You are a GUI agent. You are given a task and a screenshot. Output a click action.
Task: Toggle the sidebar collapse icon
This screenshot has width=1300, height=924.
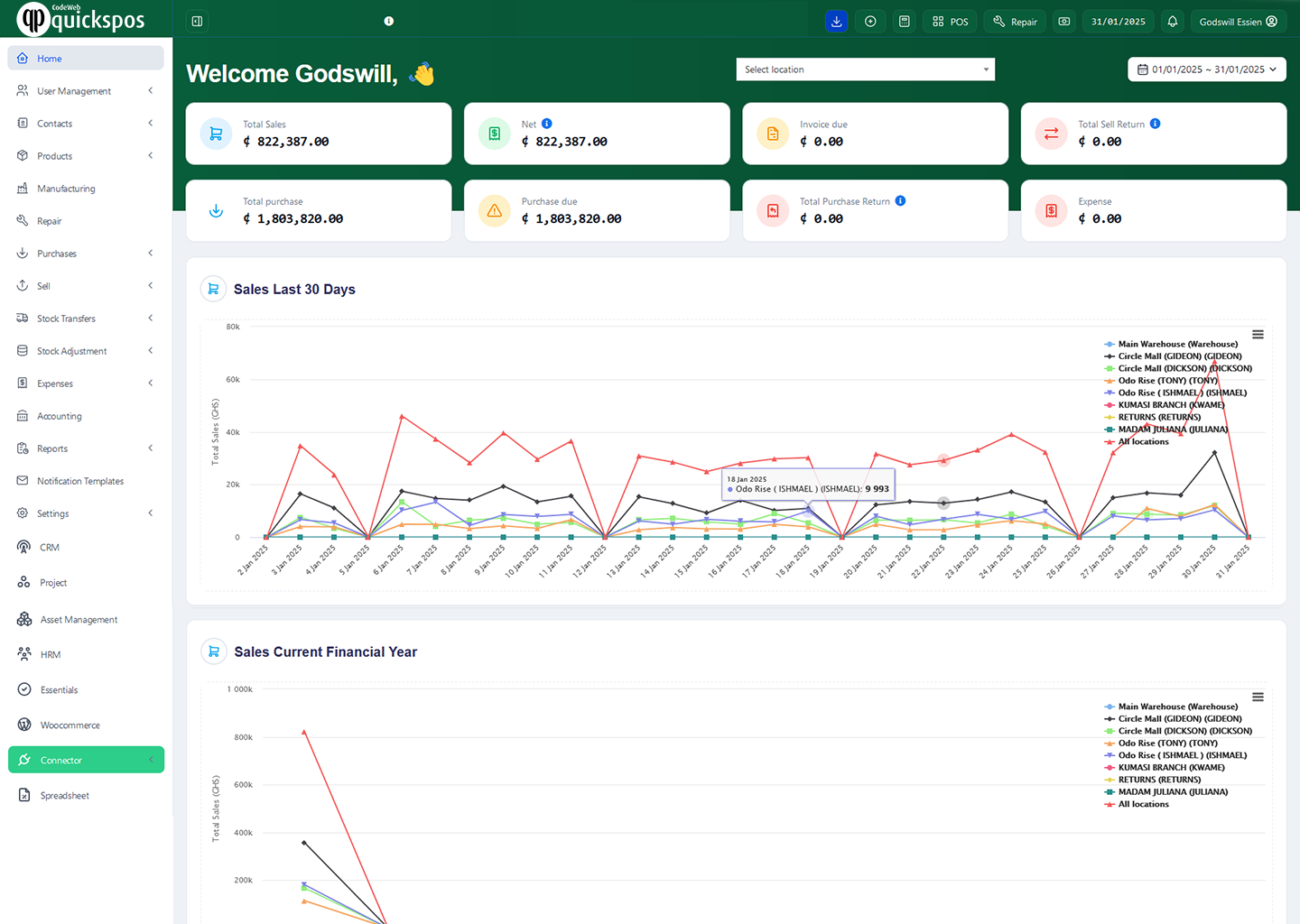[197, 22]
